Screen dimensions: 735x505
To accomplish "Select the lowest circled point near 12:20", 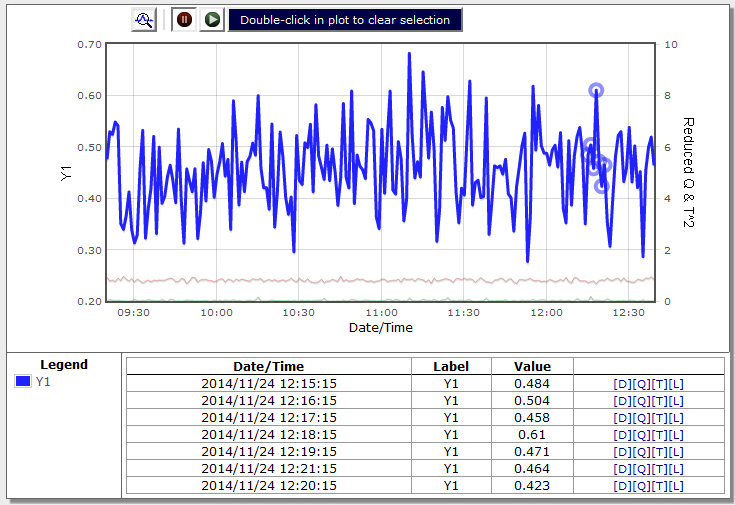I will pos(602,186).
